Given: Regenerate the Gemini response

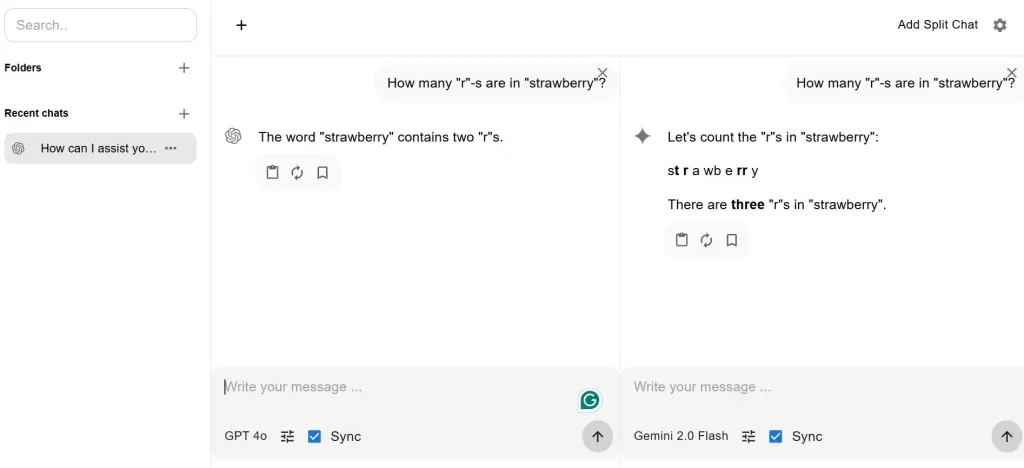Looking at the screenshot, I should coord(706,240).
